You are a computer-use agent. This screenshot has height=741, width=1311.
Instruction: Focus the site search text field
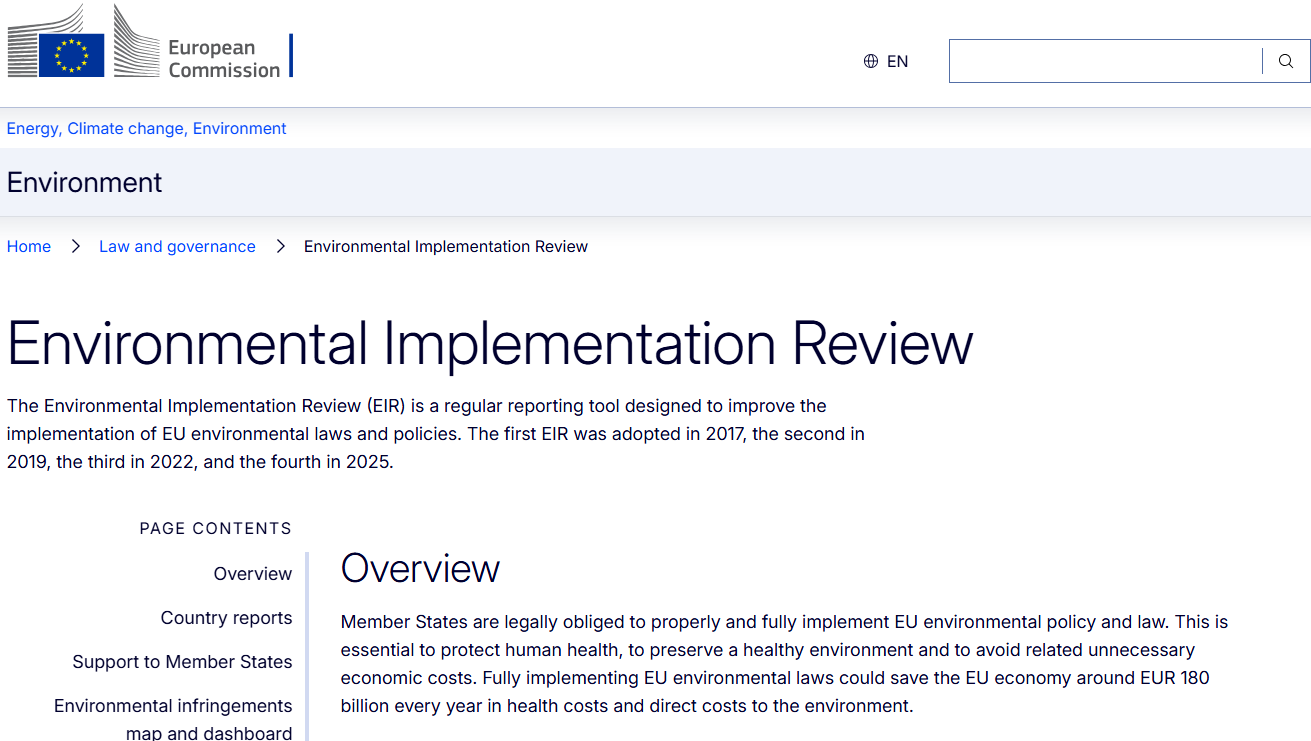coord(1105,61)
